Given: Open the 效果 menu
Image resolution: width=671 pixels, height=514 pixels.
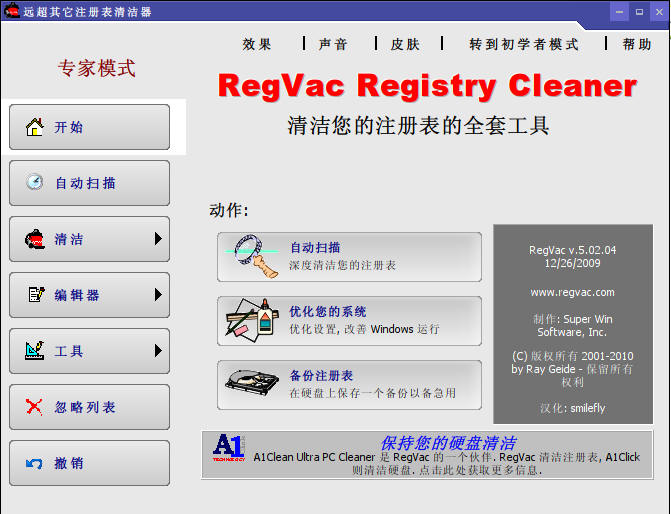Looking at the screenshot, I should click(x=257, y=44).
